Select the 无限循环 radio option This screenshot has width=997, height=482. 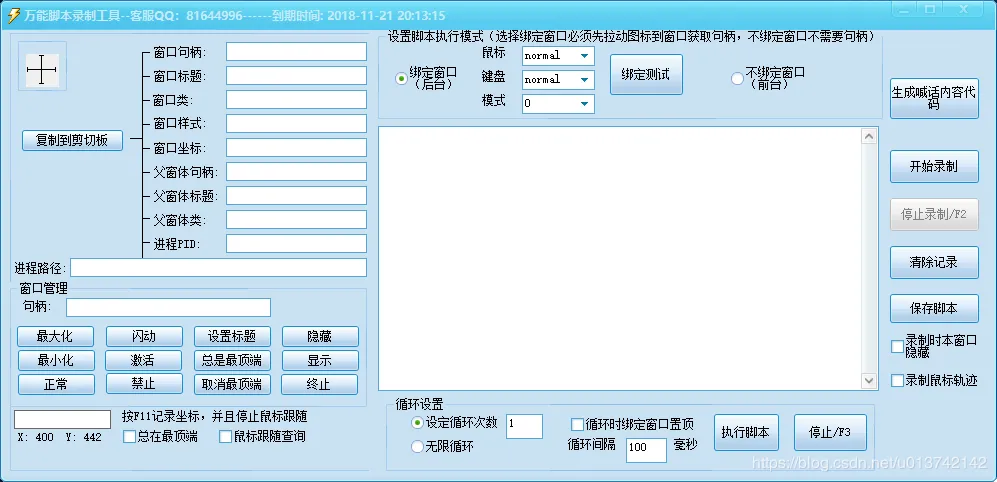pyautogui.click(x=417, y=447)
